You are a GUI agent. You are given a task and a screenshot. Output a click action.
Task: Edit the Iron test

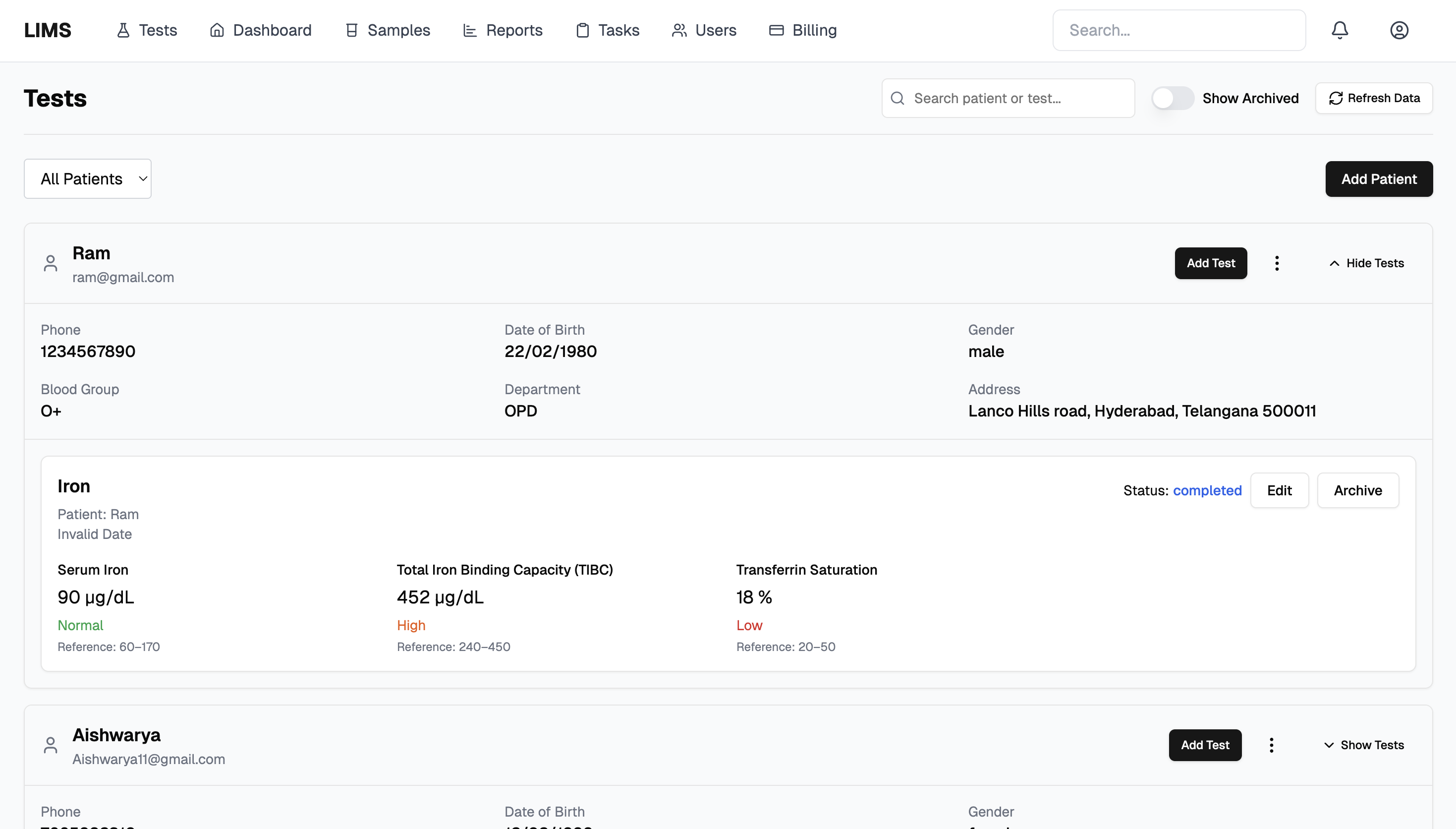(1279, 490)
